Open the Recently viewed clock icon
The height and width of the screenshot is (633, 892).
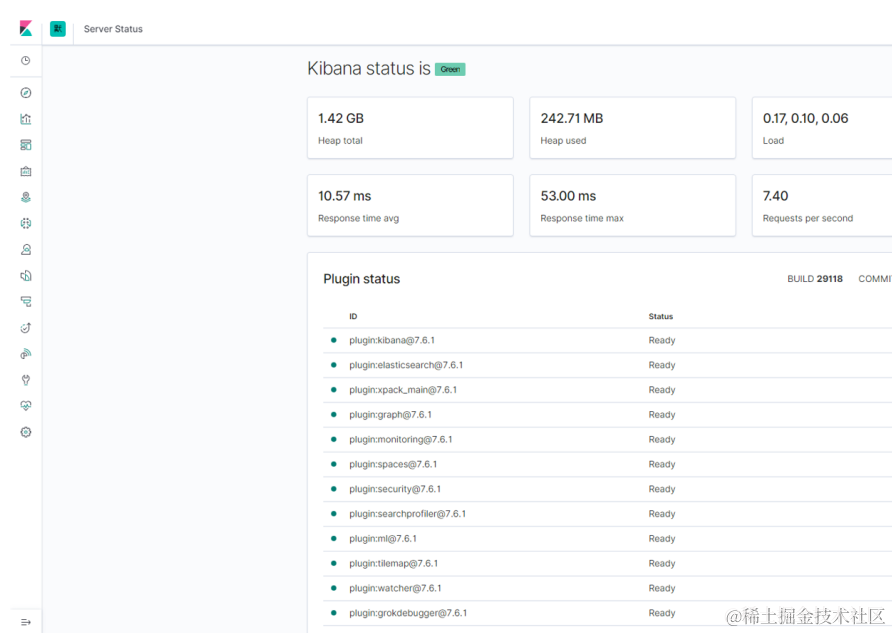26,60
